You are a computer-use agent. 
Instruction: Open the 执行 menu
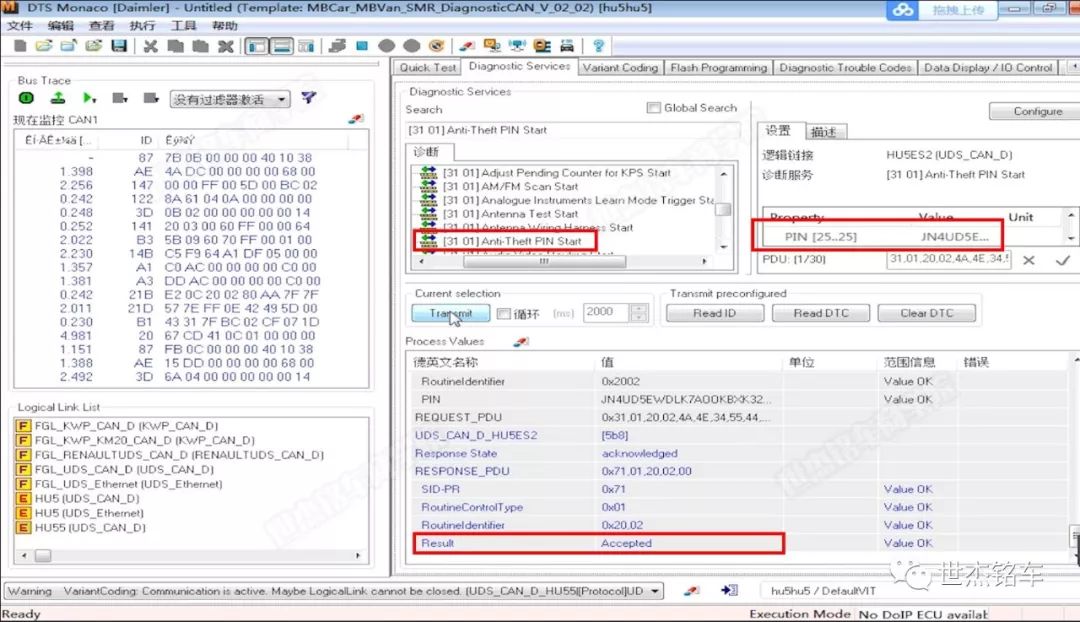point(142,26)
